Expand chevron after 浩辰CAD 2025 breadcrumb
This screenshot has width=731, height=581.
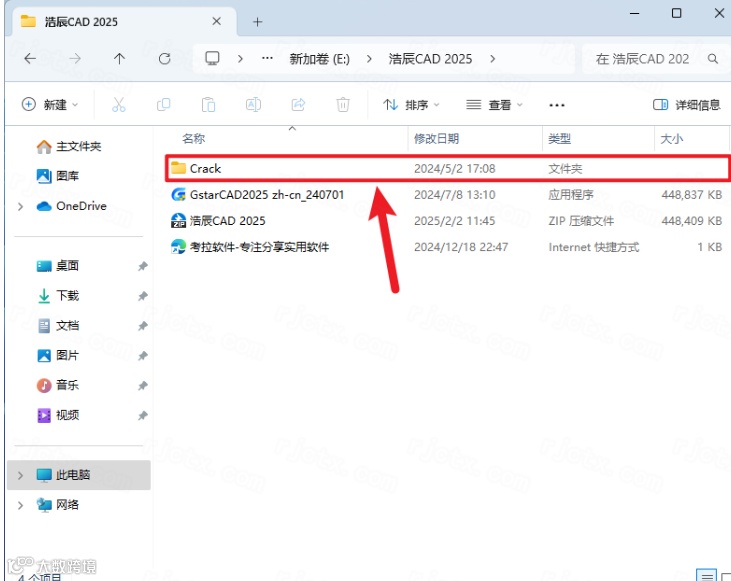493,59
